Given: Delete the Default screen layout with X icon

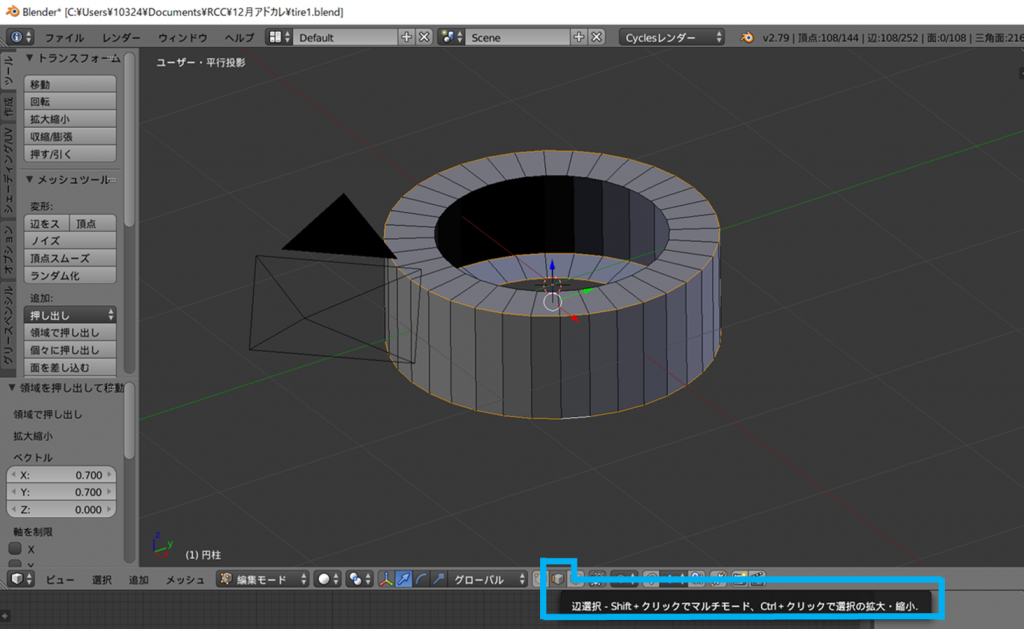Looking at the screenshot, I should pyautogui.click(x=424, y=37).
